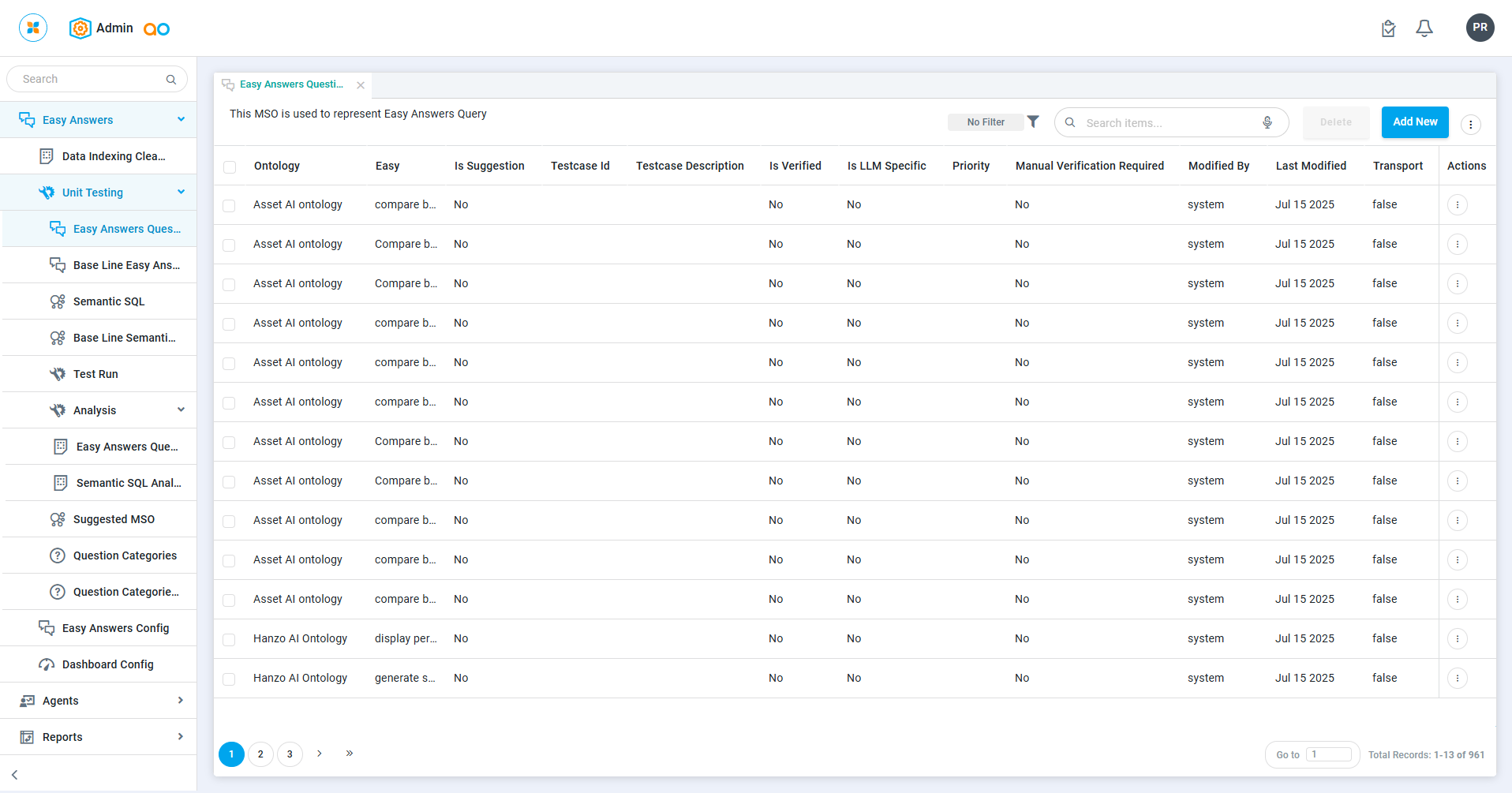Click the Add New button

1414,122
